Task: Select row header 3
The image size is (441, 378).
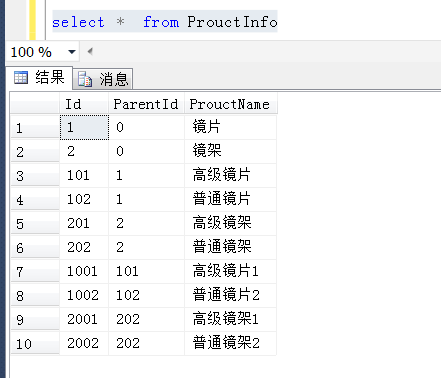Action: [x=35, y=176]
